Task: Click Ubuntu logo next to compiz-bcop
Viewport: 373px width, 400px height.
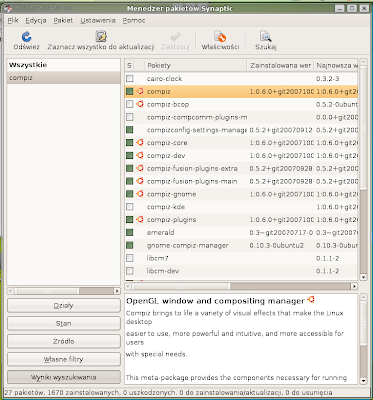Action: [x=140, y=104]
